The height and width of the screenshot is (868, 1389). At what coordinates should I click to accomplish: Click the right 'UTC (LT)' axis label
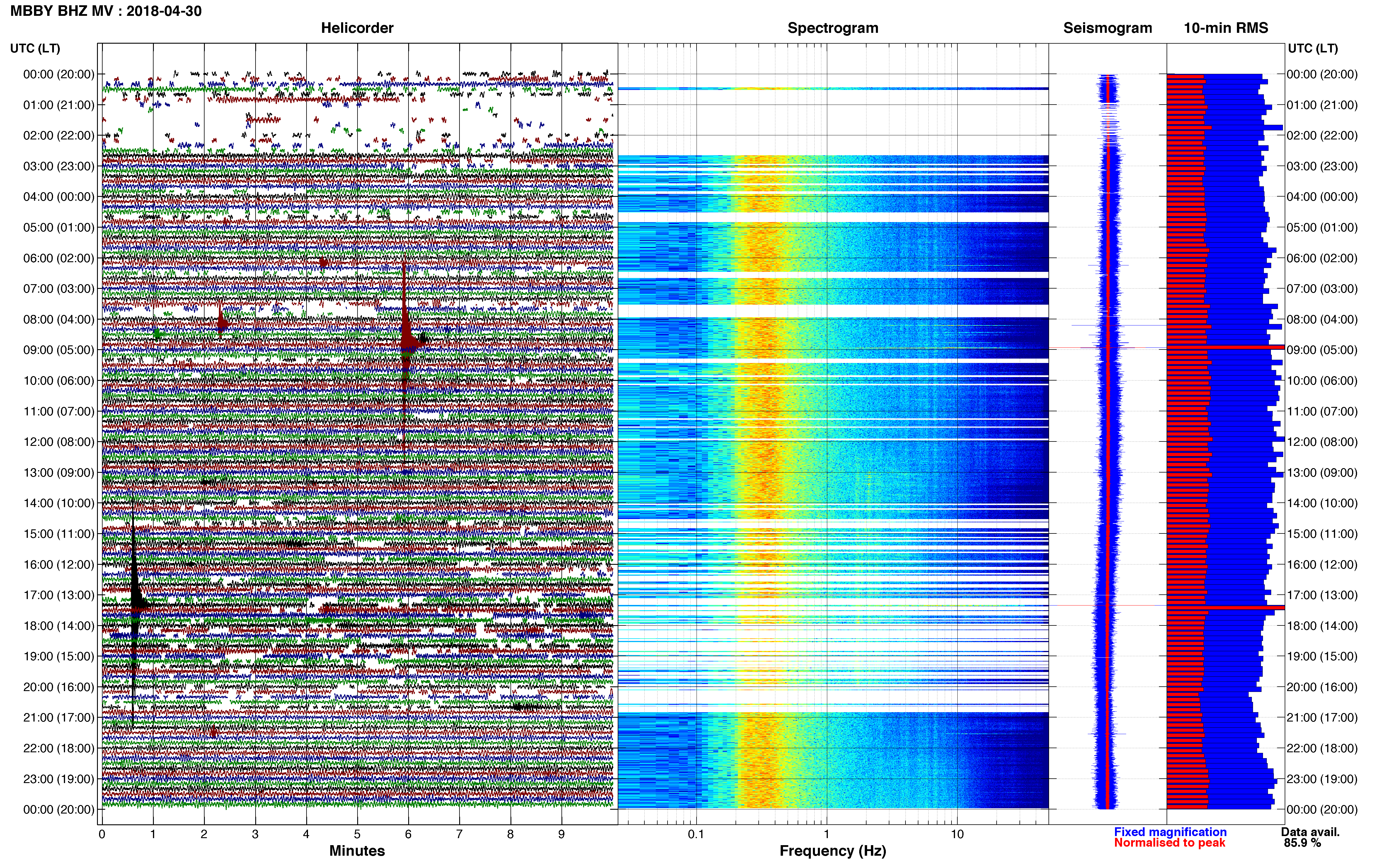(x=1313, y=48)
